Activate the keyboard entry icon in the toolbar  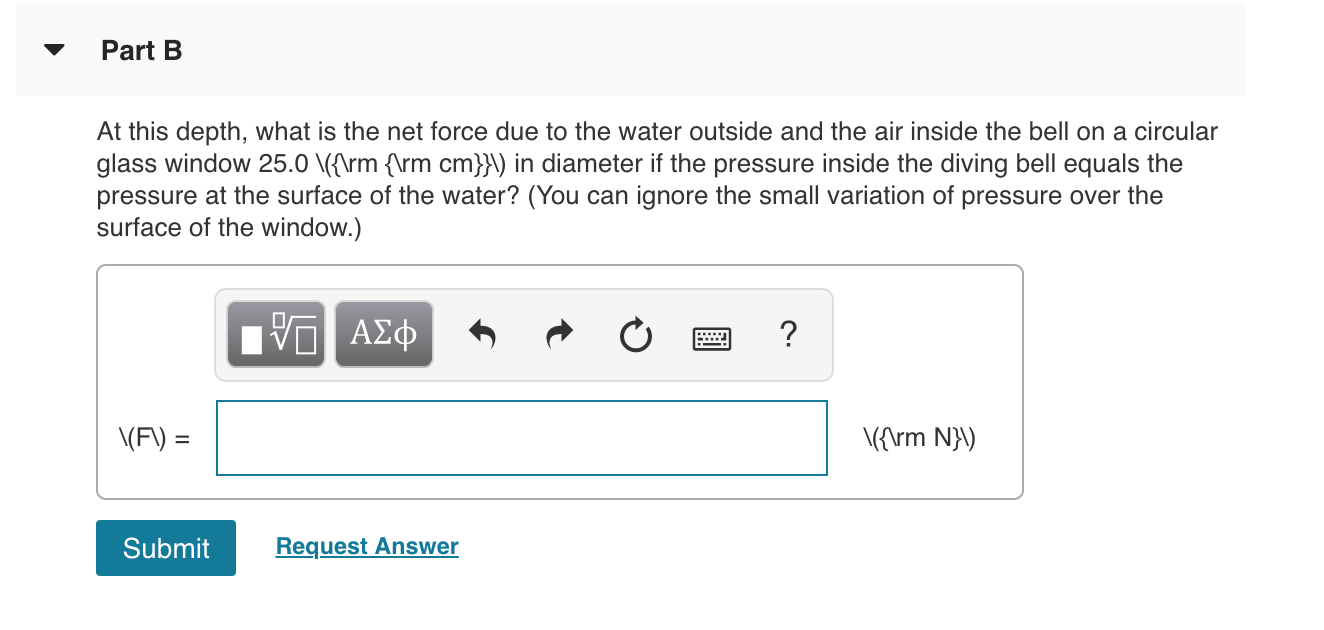tap(711, 337)
